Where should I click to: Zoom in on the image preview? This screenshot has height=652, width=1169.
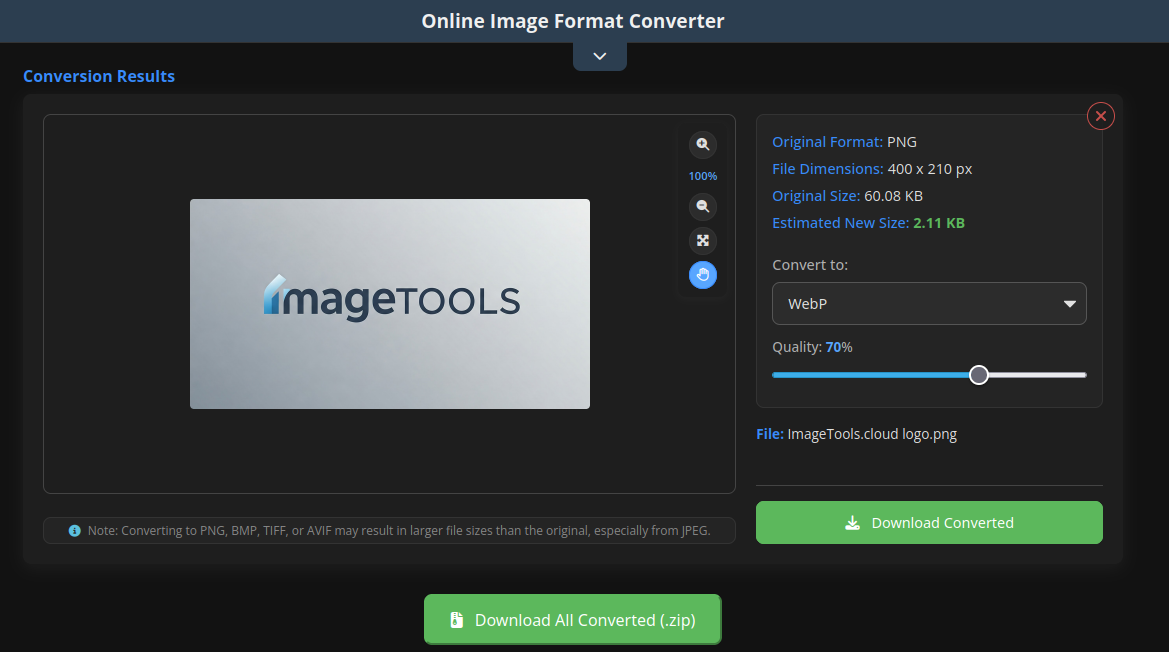click(x=702, y=145)
